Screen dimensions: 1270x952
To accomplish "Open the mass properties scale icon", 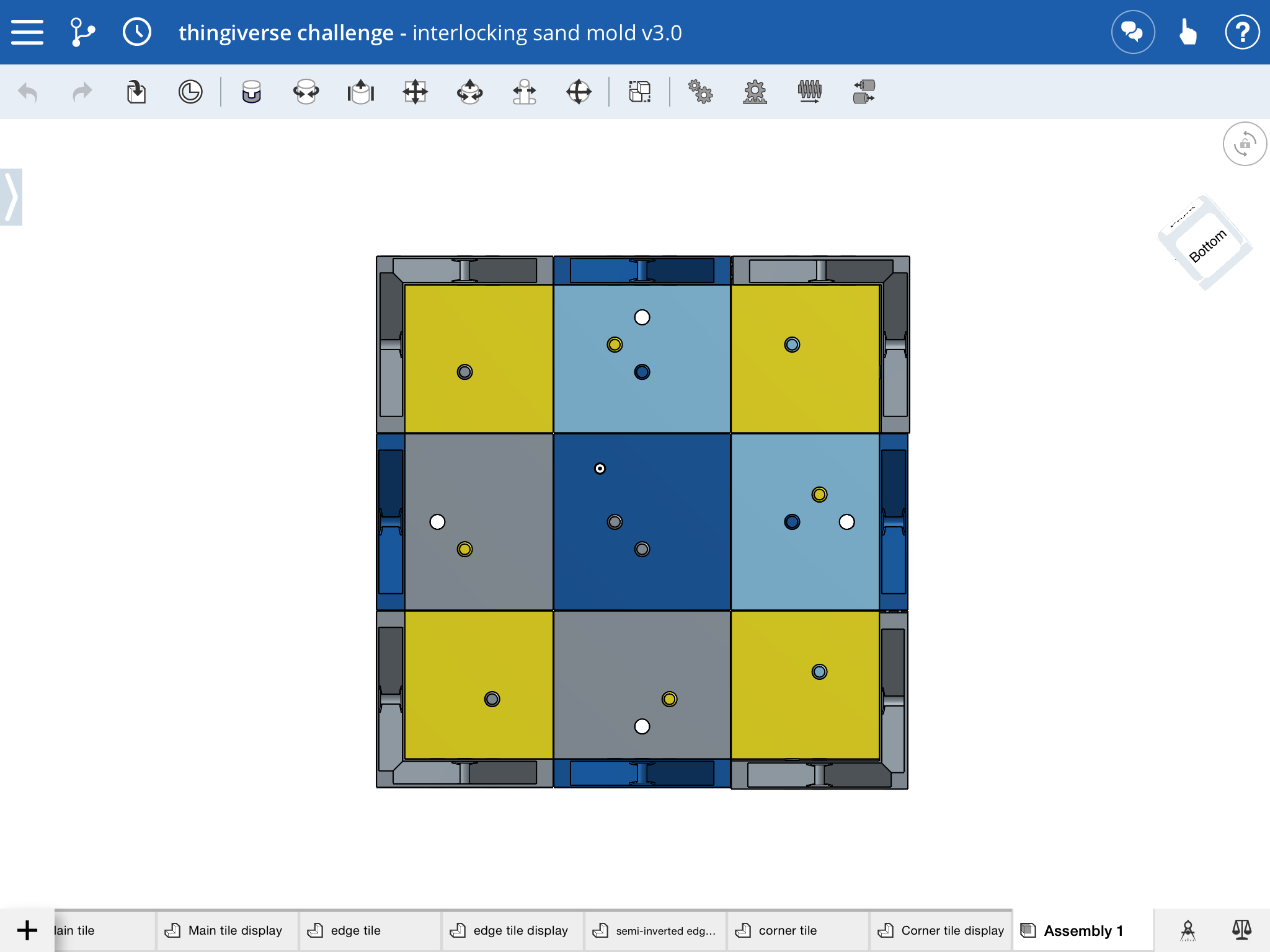I will (x=1242, y=930).
